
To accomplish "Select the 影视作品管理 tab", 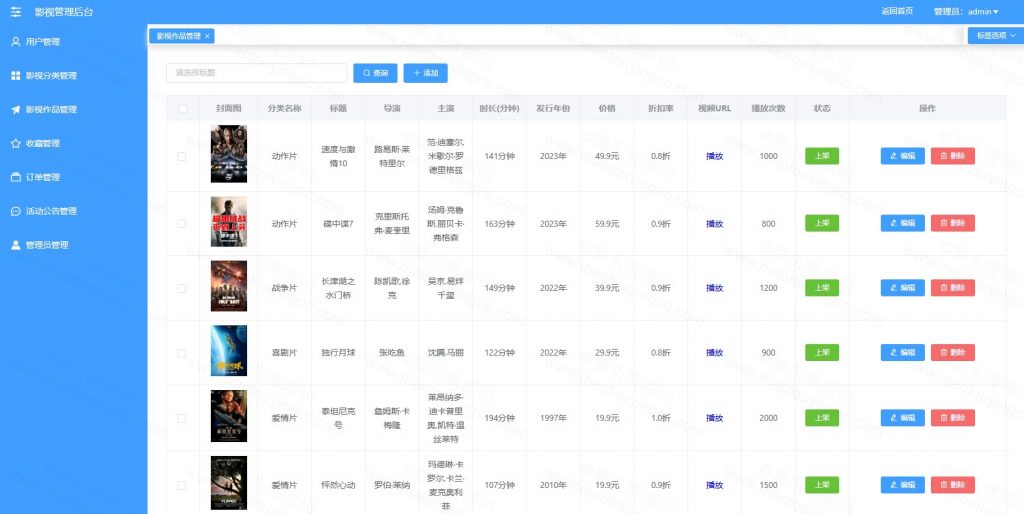I will pos(182,37).
